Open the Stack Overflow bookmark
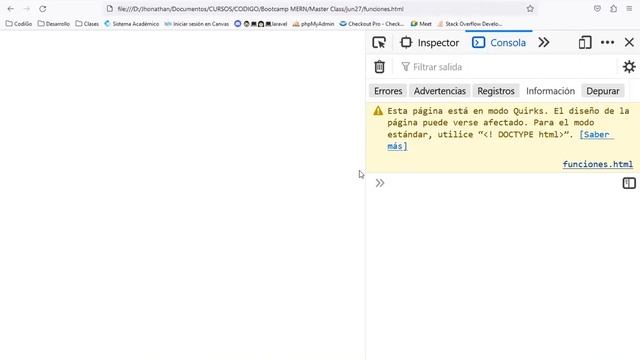Screen dimensions: 640x360 [x=469, y=24]
